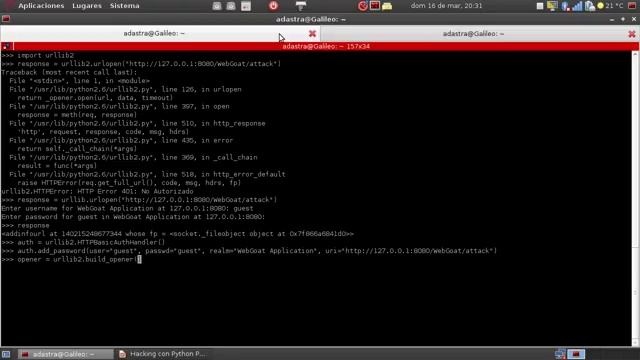Click the red round clock icon in top panel
640x360 pixels.
click(362, 6)
